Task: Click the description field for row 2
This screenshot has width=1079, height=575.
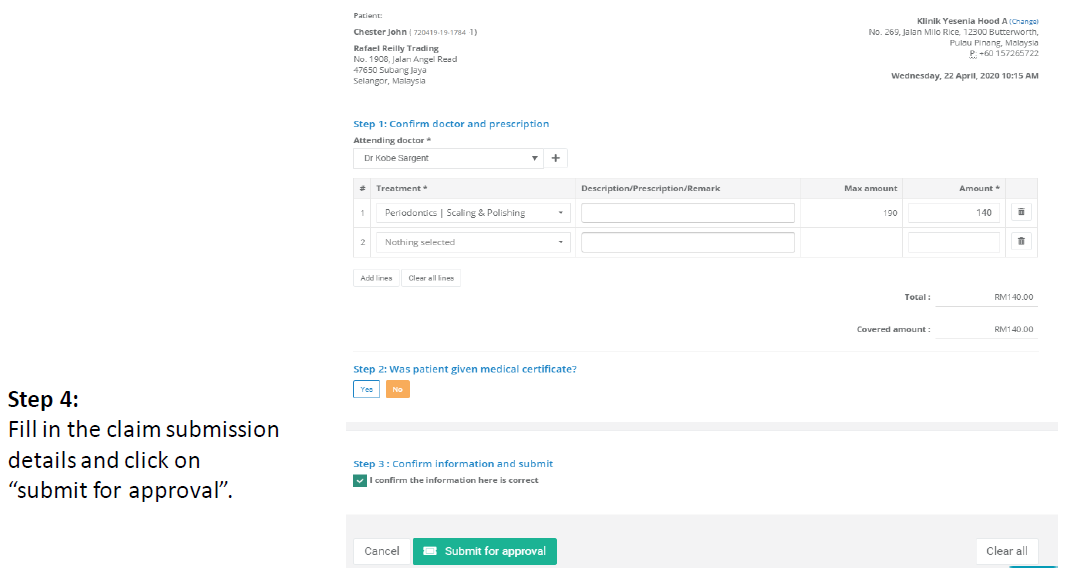Action: click(687, 242)
